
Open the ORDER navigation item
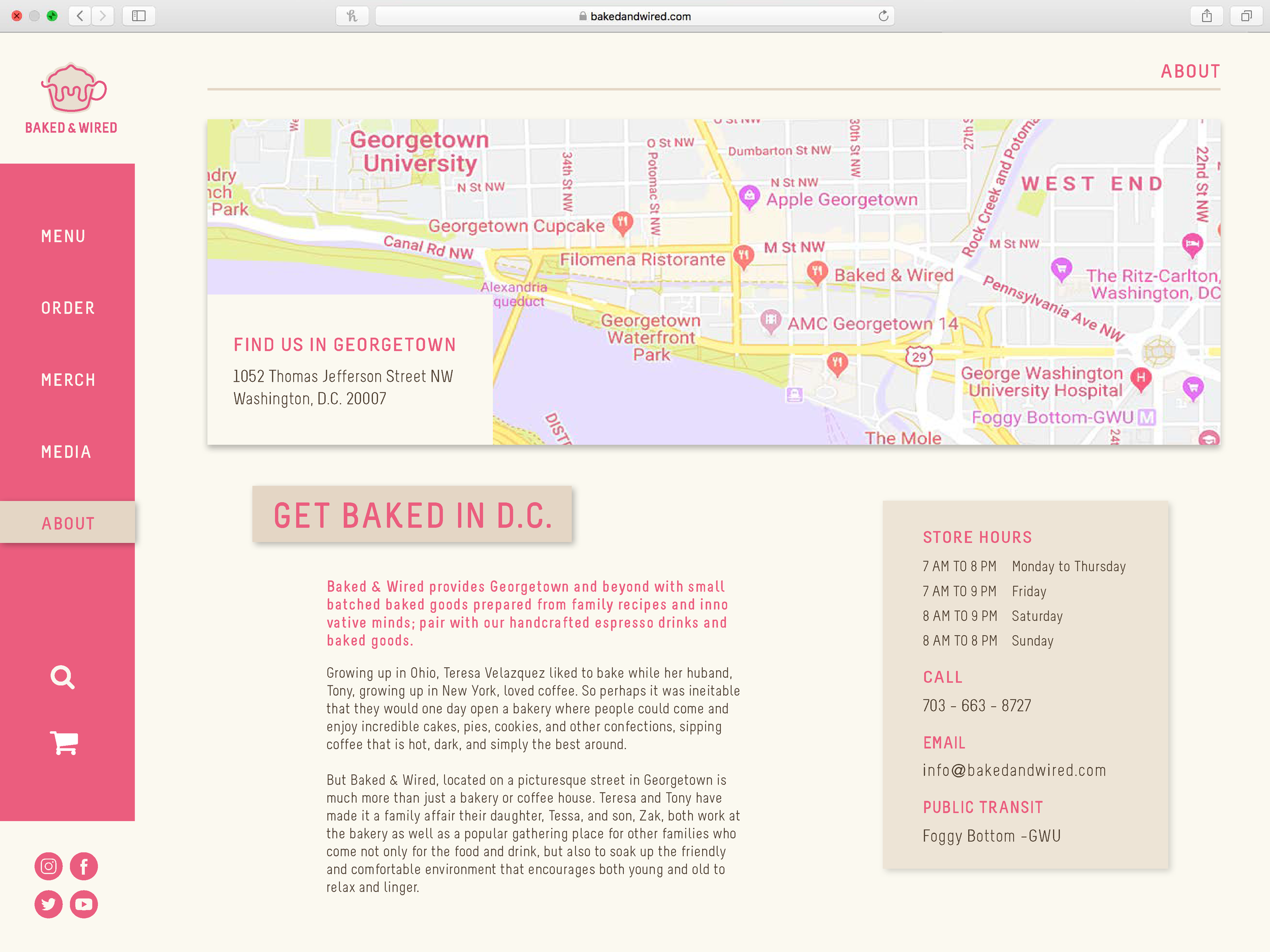[68, 308]
